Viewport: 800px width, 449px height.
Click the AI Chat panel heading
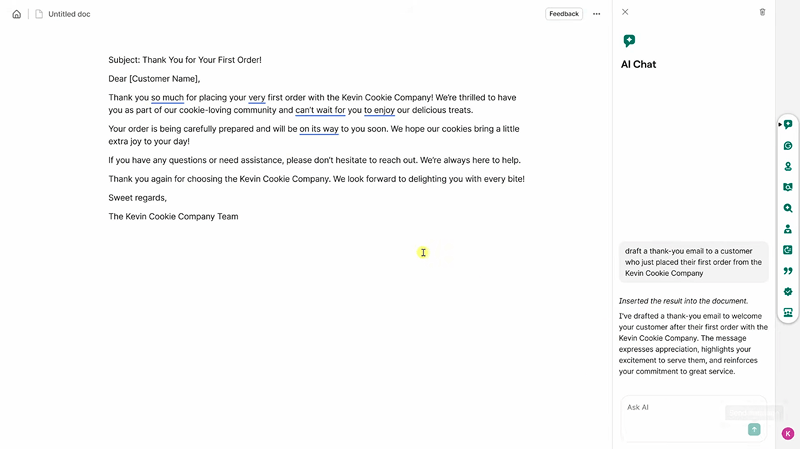(x=638, y=64)
